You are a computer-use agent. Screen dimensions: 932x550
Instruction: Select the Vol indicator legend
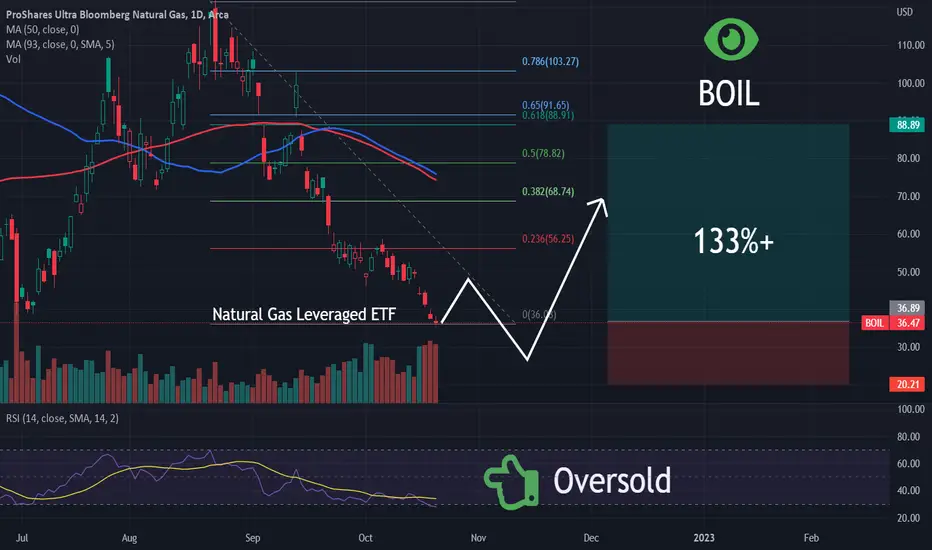(13, 59)
